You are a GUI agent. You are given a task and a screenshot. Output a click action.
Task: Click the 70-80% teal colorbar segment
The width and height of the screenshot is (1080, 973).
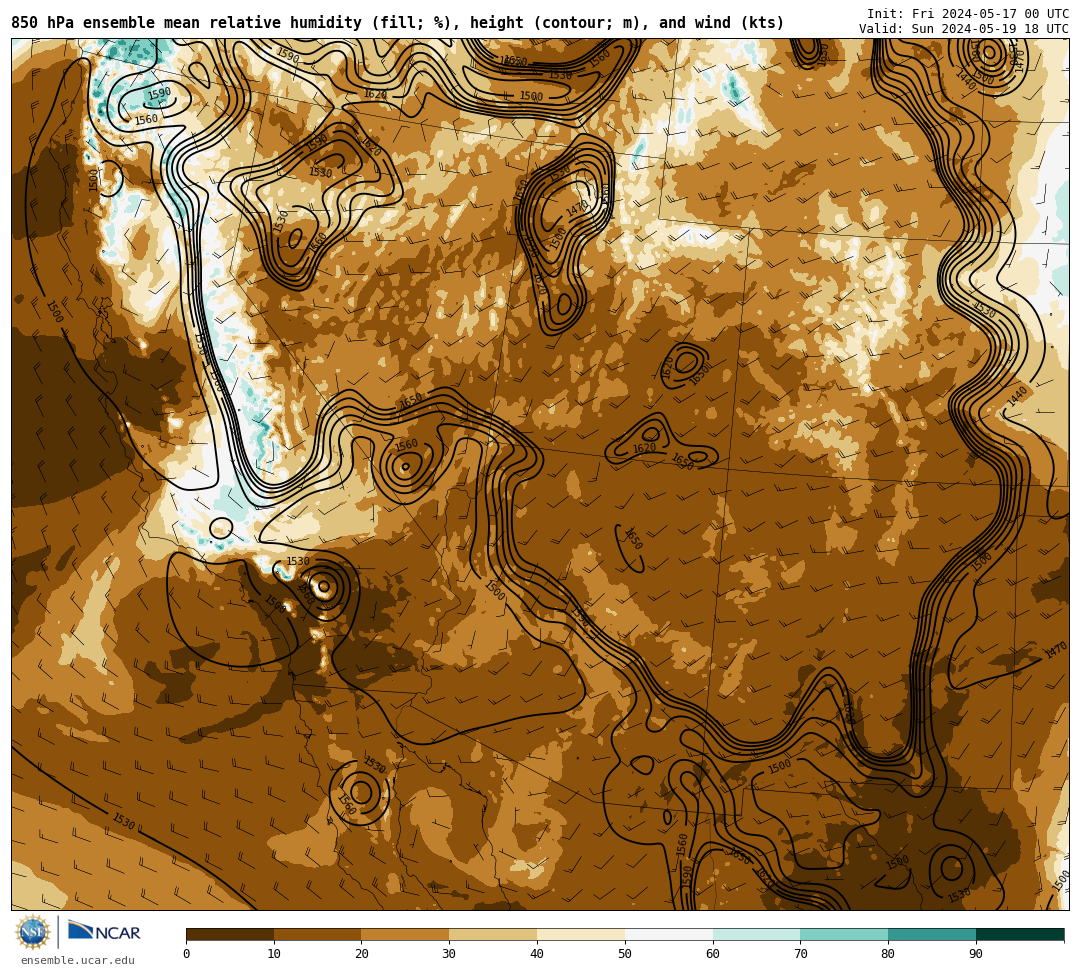(844, 934)
